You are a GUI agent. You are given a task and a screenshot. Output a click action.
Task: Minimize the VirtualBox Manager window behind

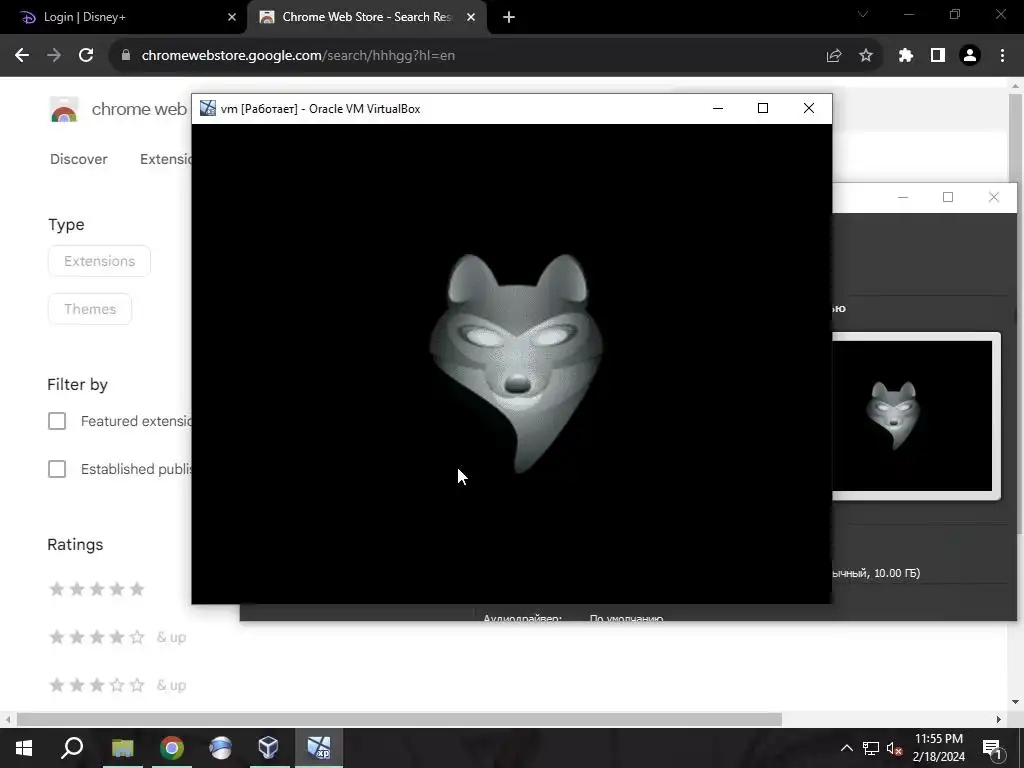click(903, 197)
